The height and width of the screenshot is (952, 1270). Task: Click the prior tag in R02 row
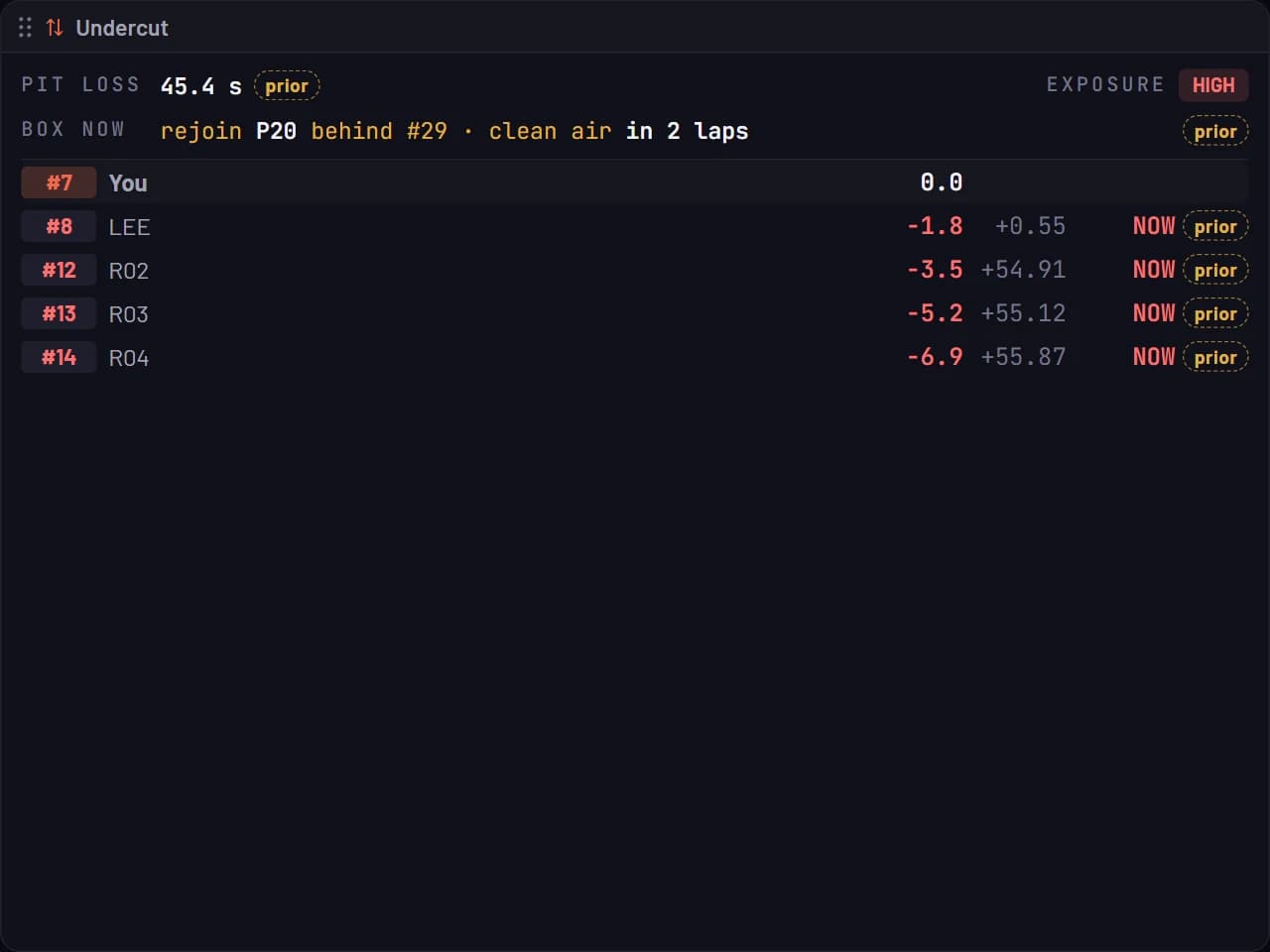[x=1215, y=270]
